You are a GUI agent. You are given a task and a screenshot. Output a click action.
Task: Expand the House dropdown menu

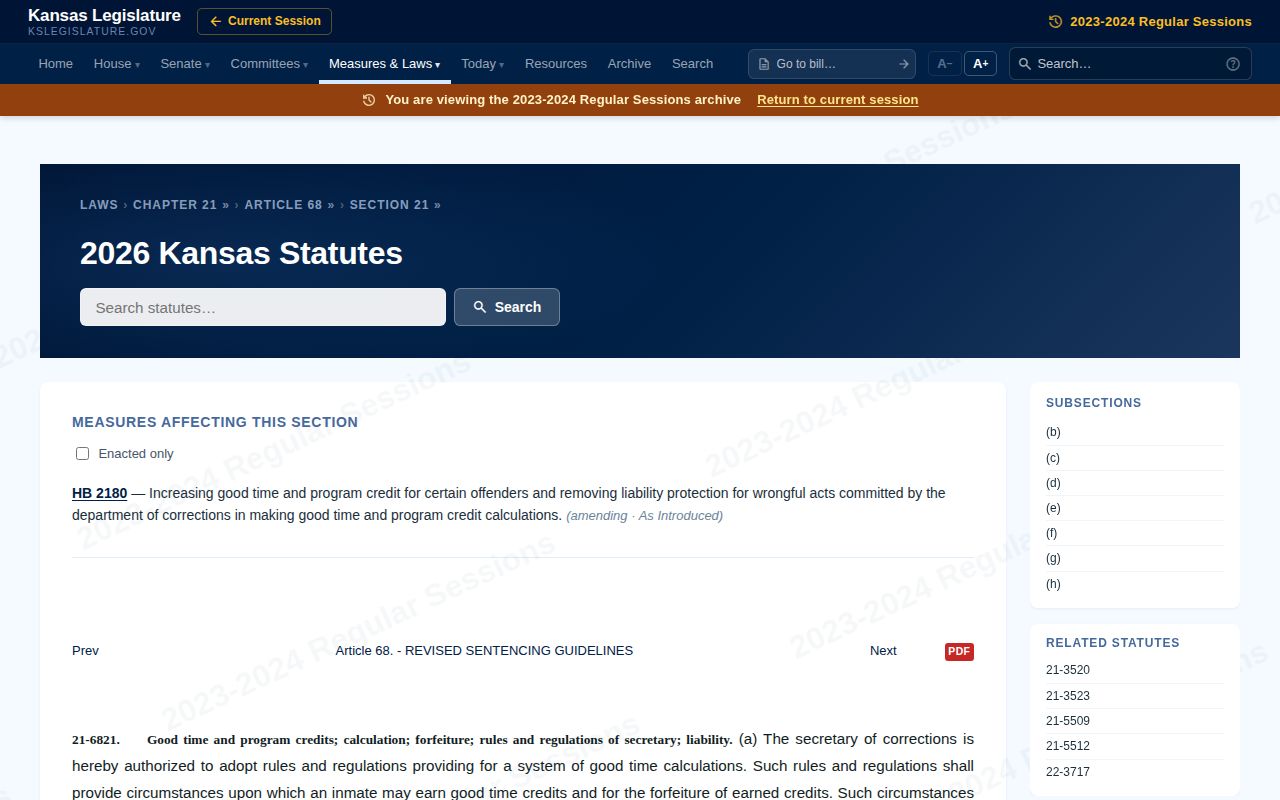tap(117, 64)
